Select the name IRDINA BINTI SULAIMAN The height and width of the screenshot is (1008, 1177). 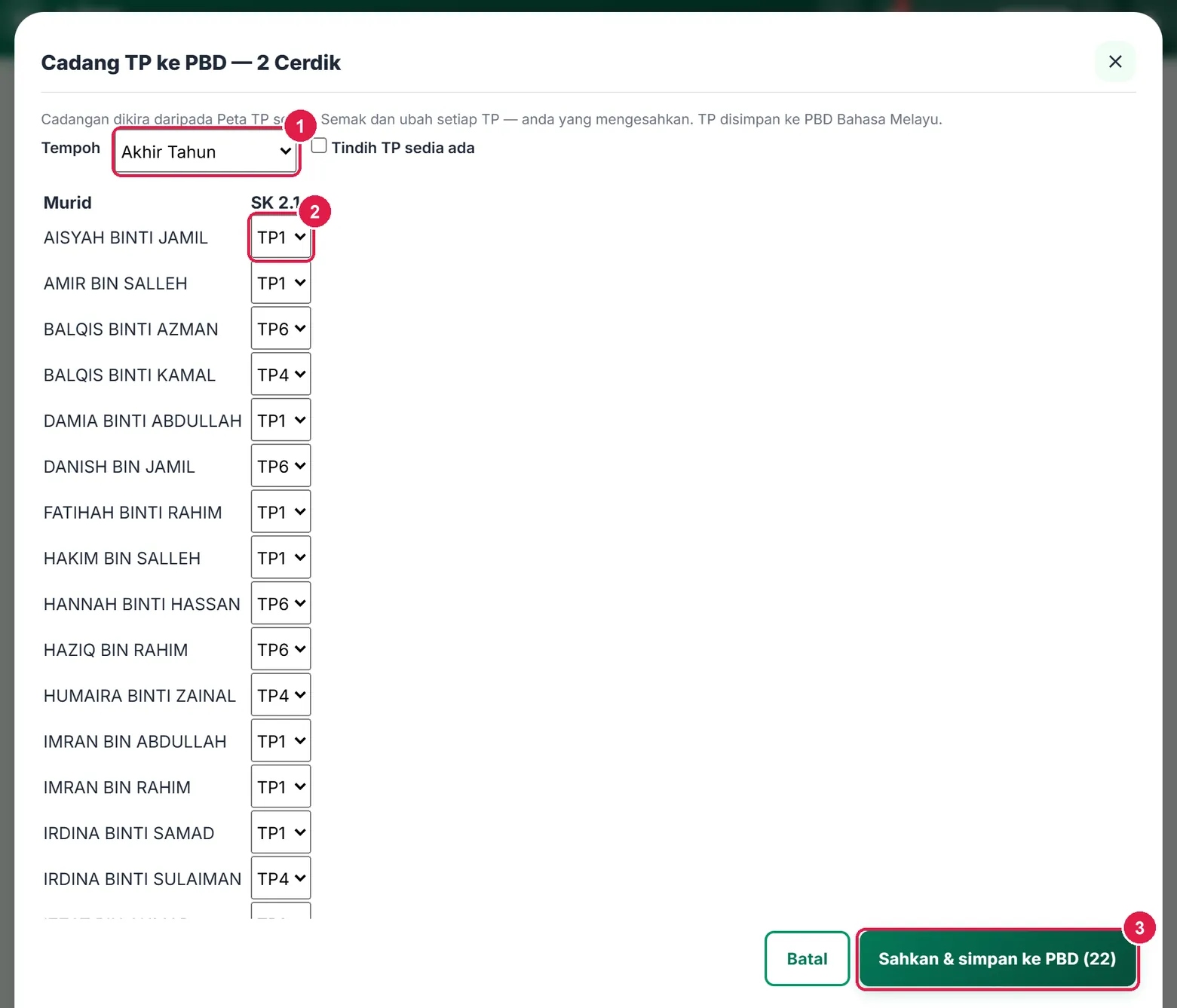tap(143, 879)
